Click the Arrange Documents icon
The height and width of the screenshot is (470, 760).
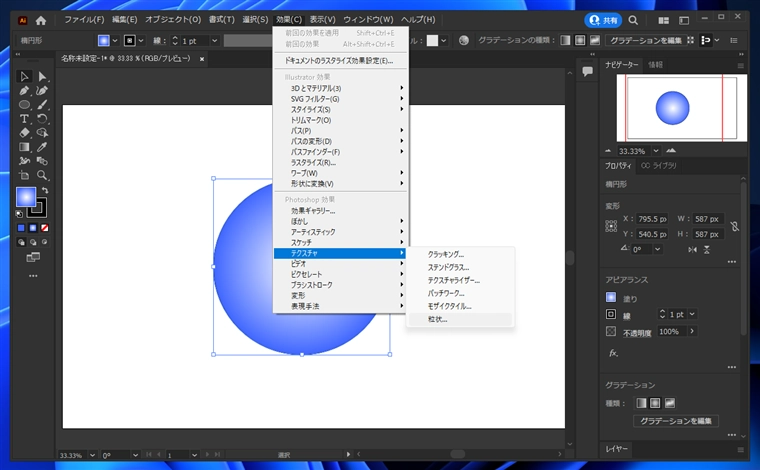coord(664,20)
